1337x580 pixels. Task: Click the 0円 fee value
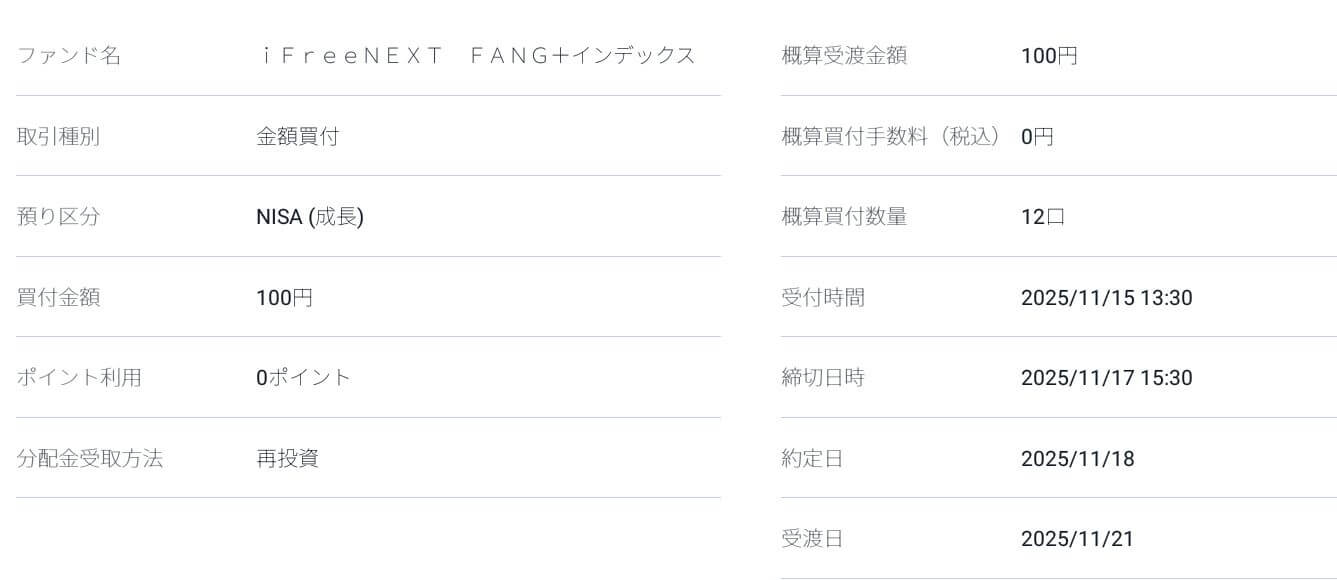pos(1037,137)
